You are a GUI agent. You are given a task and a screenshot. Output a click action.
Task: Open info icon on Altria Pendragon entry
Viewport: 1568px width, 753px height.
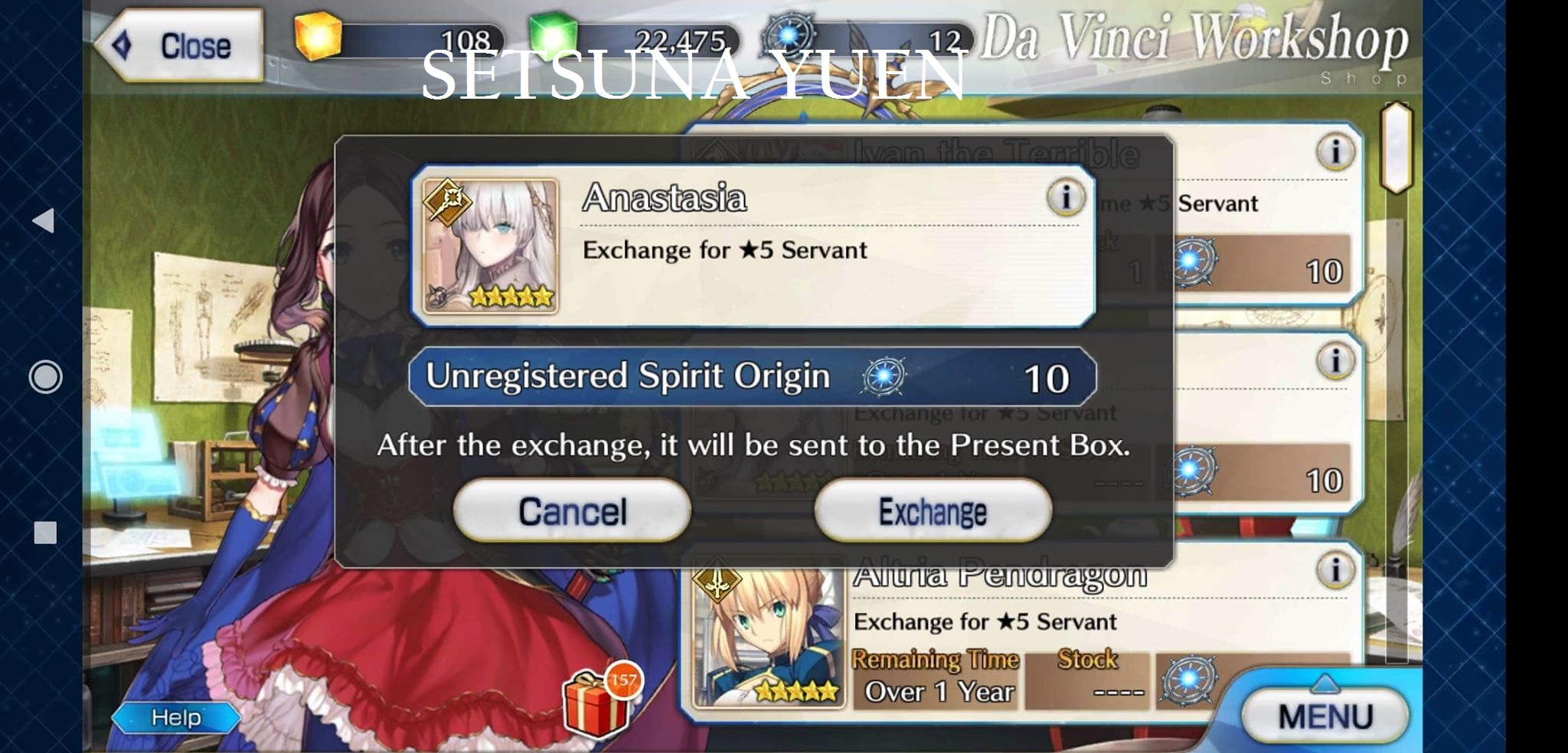[x=1334, y=570]
